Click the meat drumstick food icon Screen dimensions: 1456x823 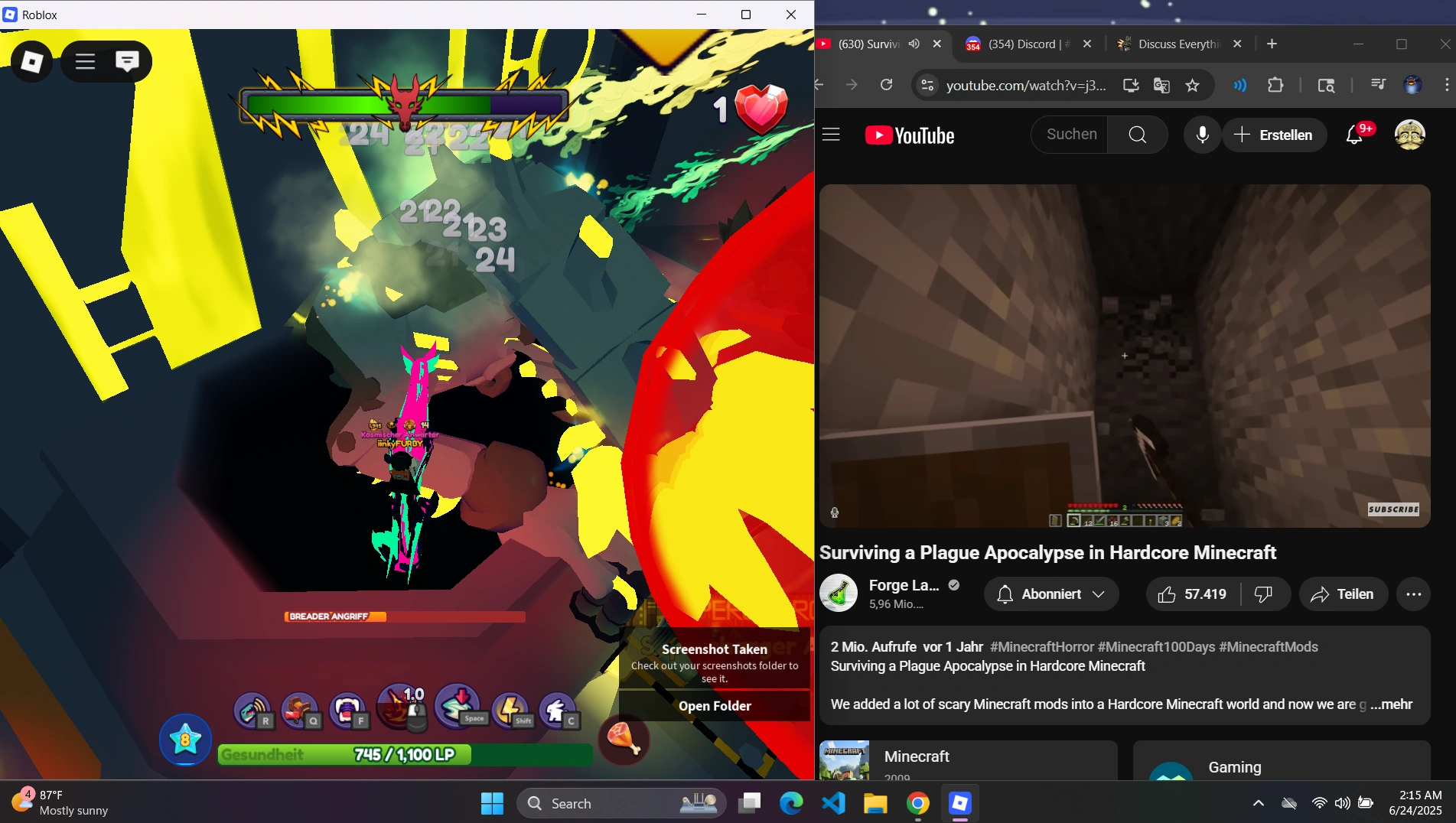coord(624,740)
